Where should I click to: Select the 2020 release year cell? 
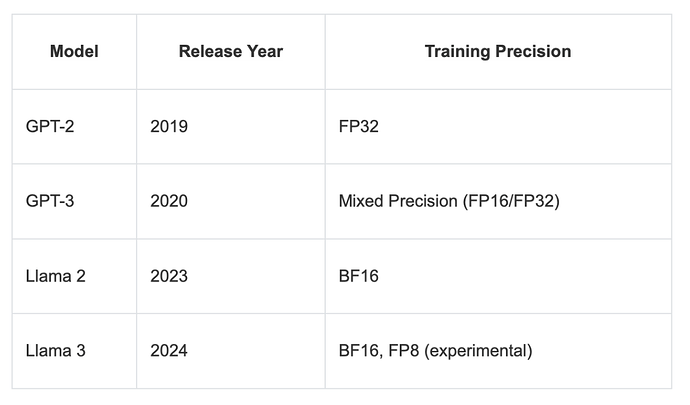[169, 201]
